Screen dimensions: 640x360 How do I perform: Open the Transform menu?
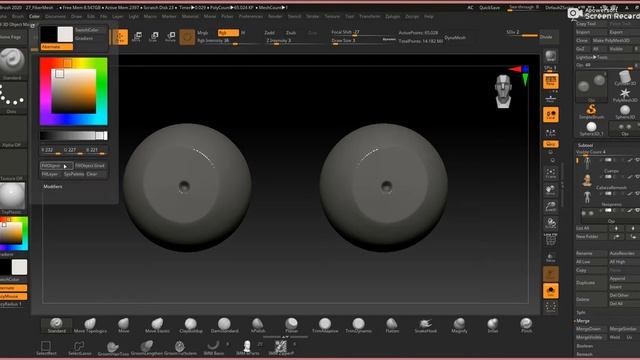[x=369, y=17]
